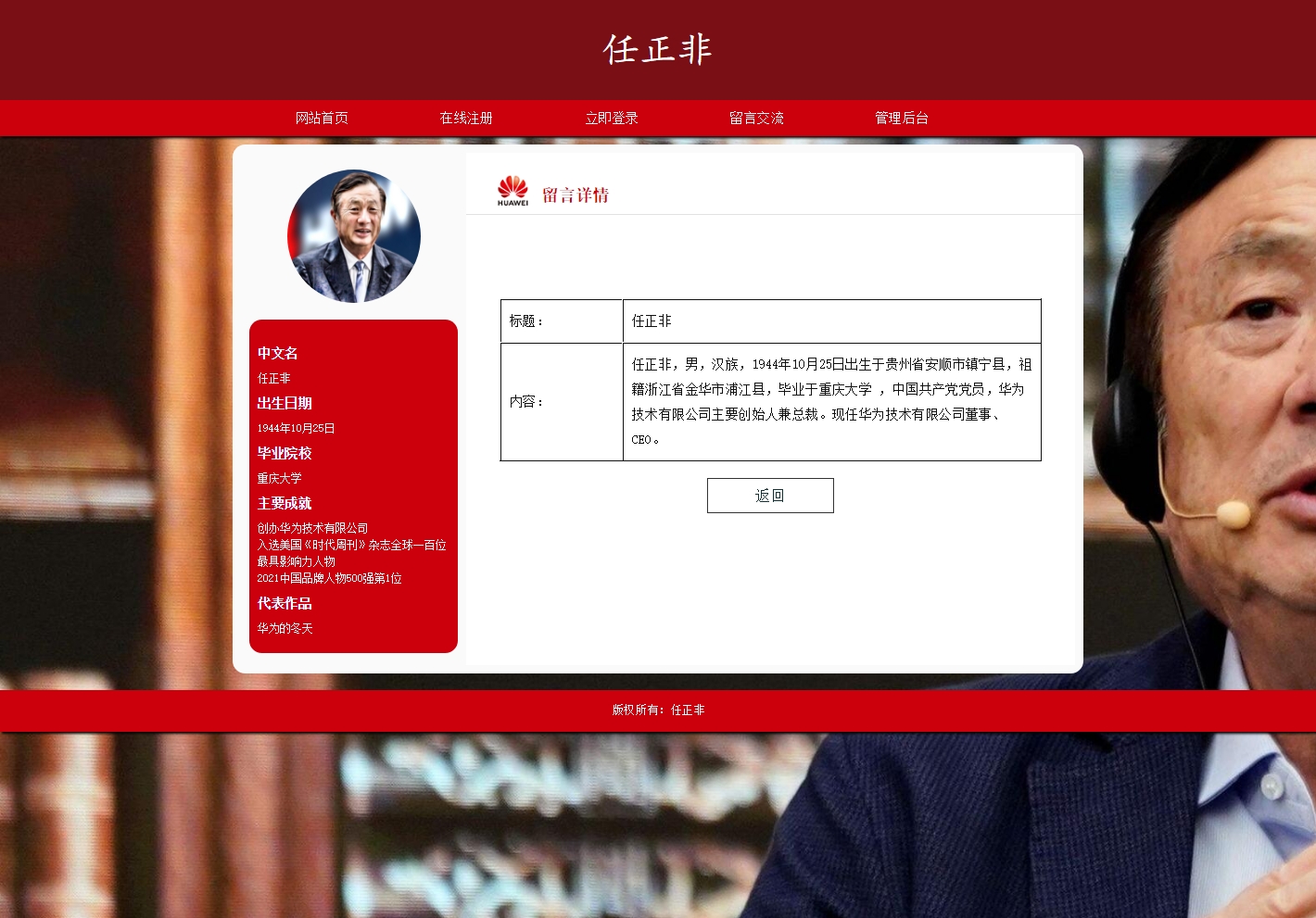This screenshot has width=1316, height=918.
Task: Select the 标题： label cell
Action: 562,321
